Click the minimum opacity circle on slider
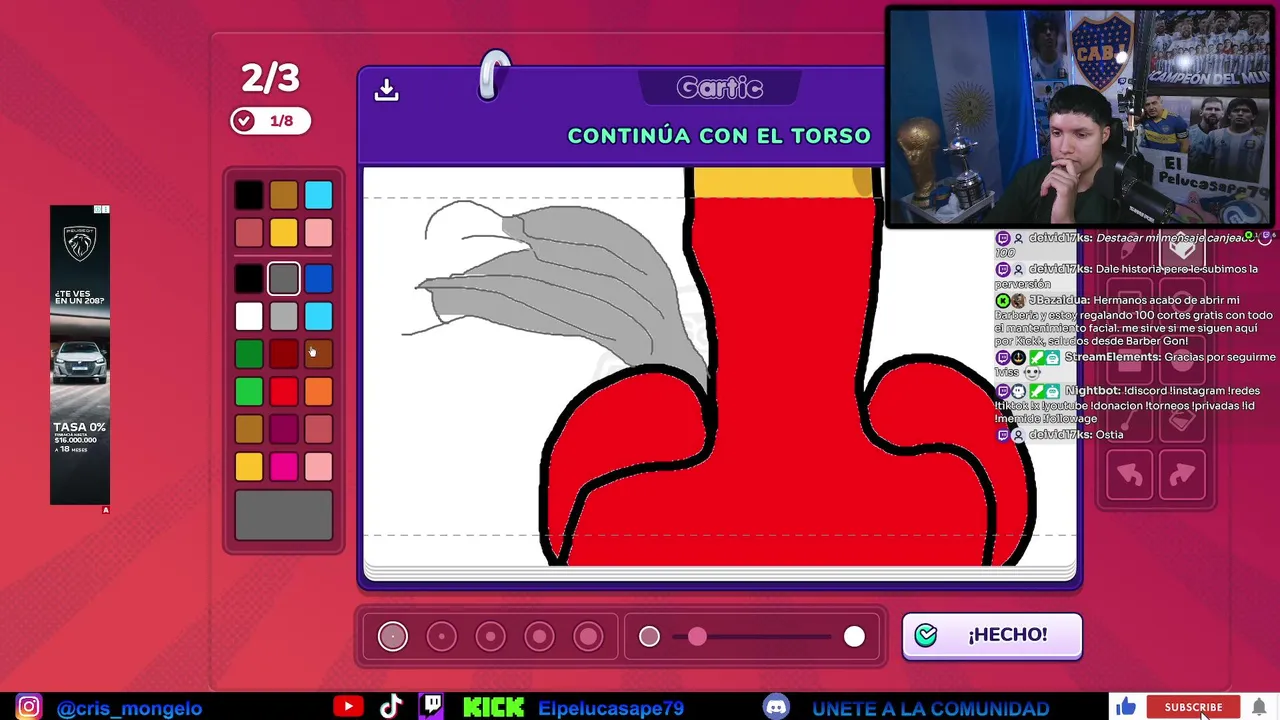Viewport: 1280px width, 720px height. (x=649, y=636)
